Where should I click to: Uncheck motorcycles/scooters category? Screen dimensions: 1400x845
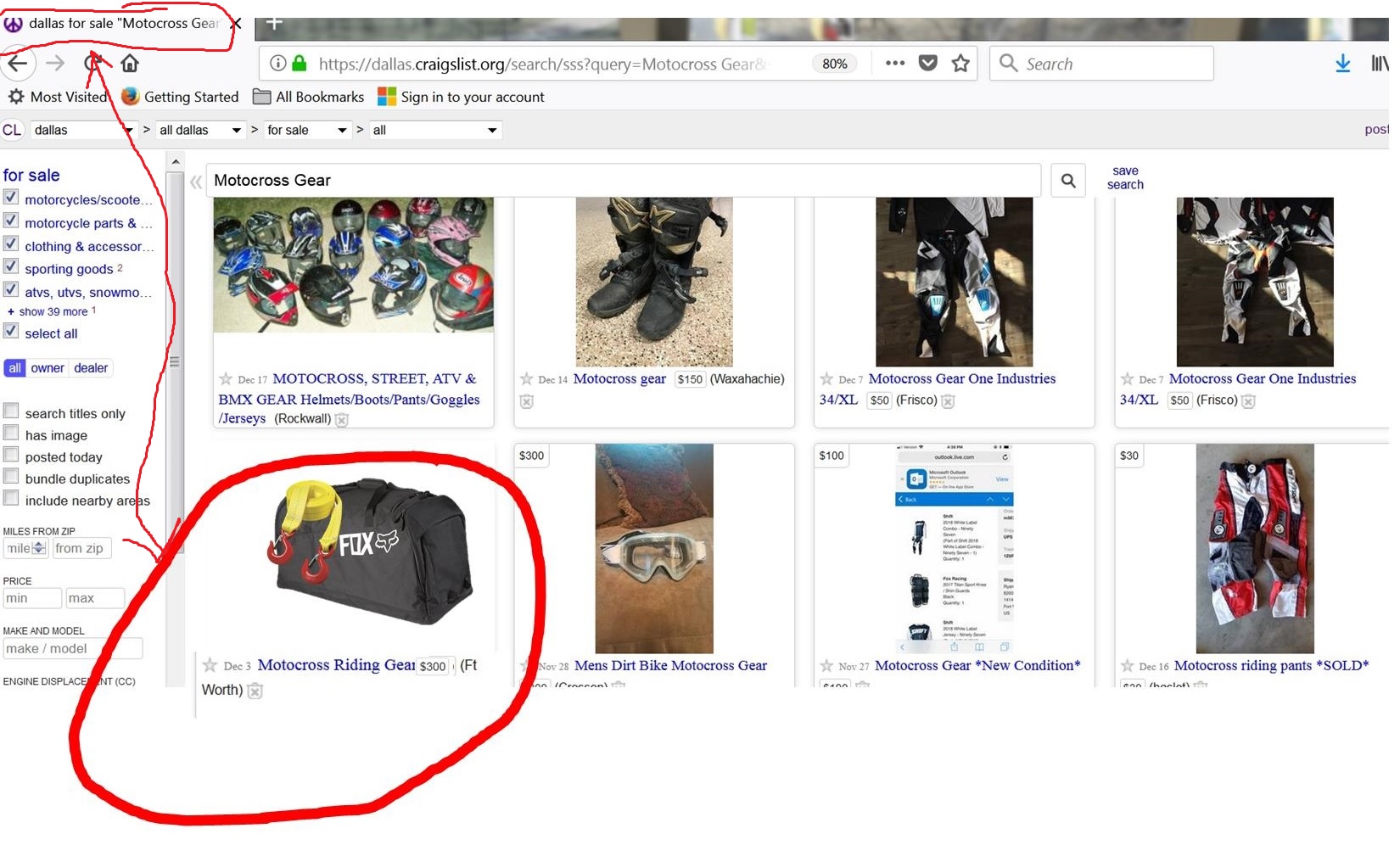click(x=11, y=198)
